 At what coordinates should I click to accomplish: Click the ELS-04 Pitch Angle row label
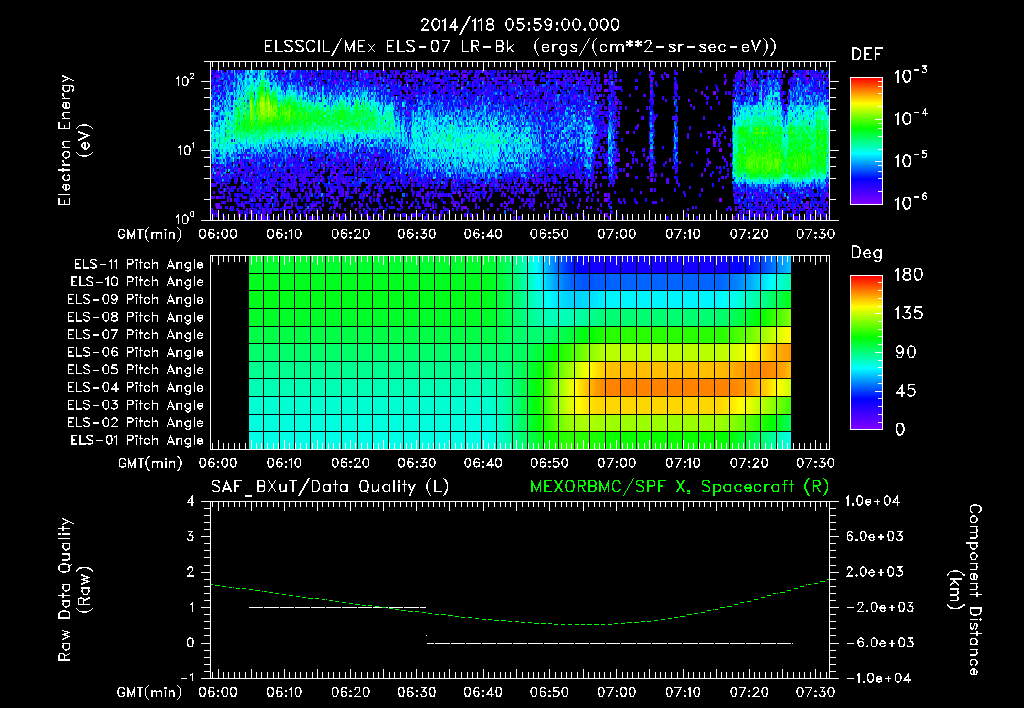(x=136, y=388)
